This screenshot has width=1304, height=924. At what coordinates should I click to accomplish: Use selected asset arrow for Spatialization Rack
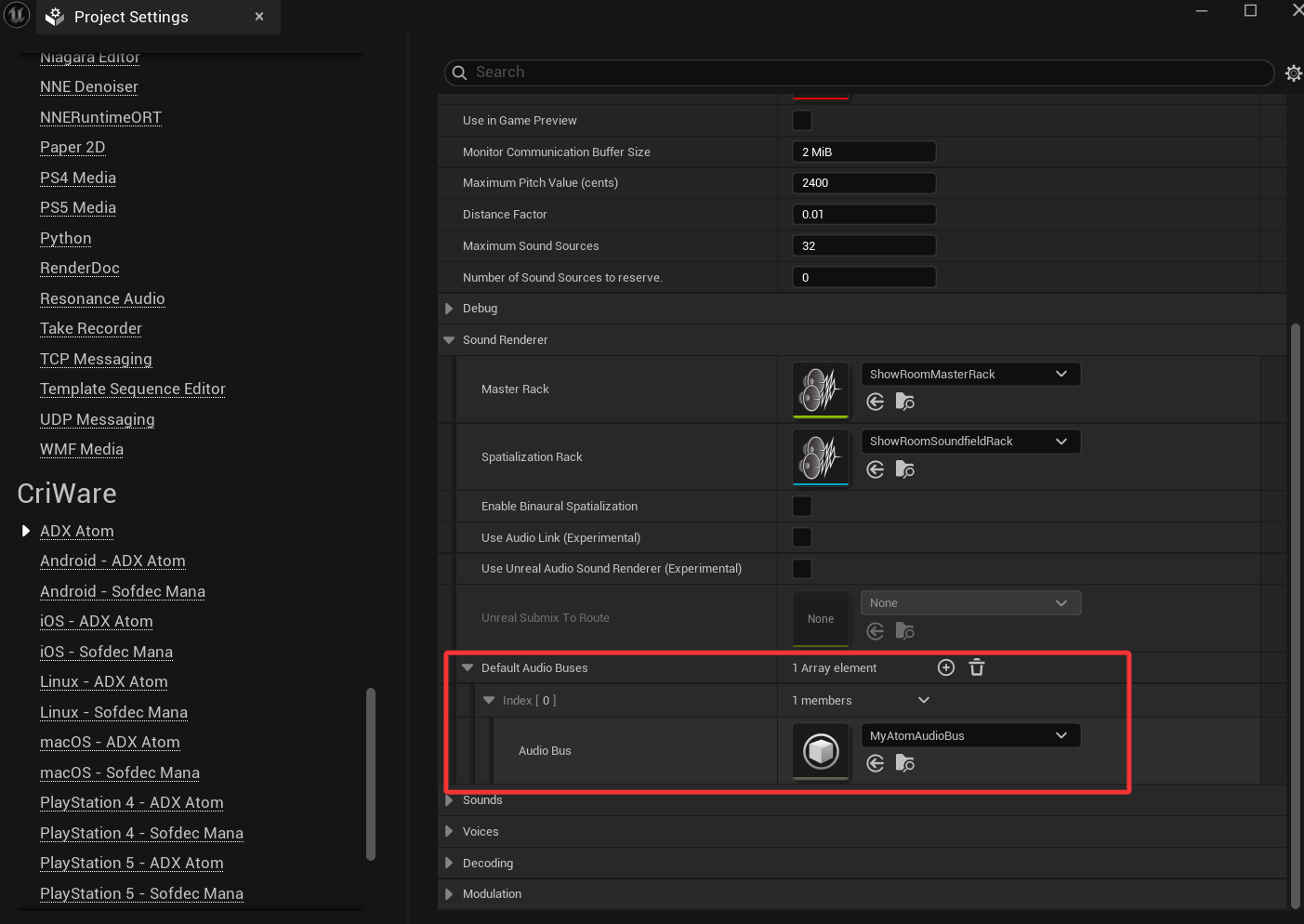point(875,469)
